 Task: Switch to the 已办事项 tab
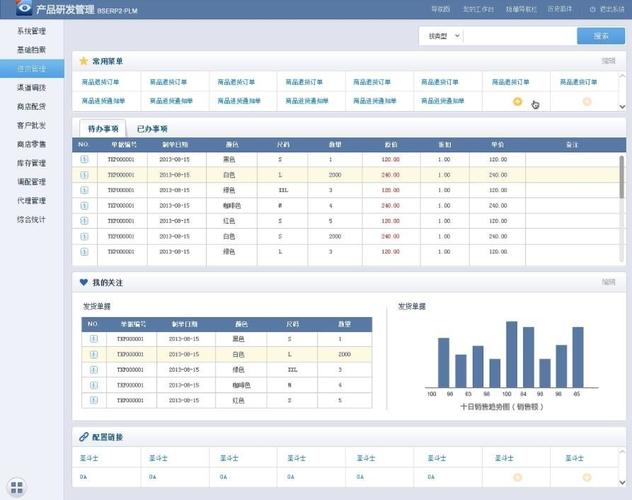tap(152, 129)
